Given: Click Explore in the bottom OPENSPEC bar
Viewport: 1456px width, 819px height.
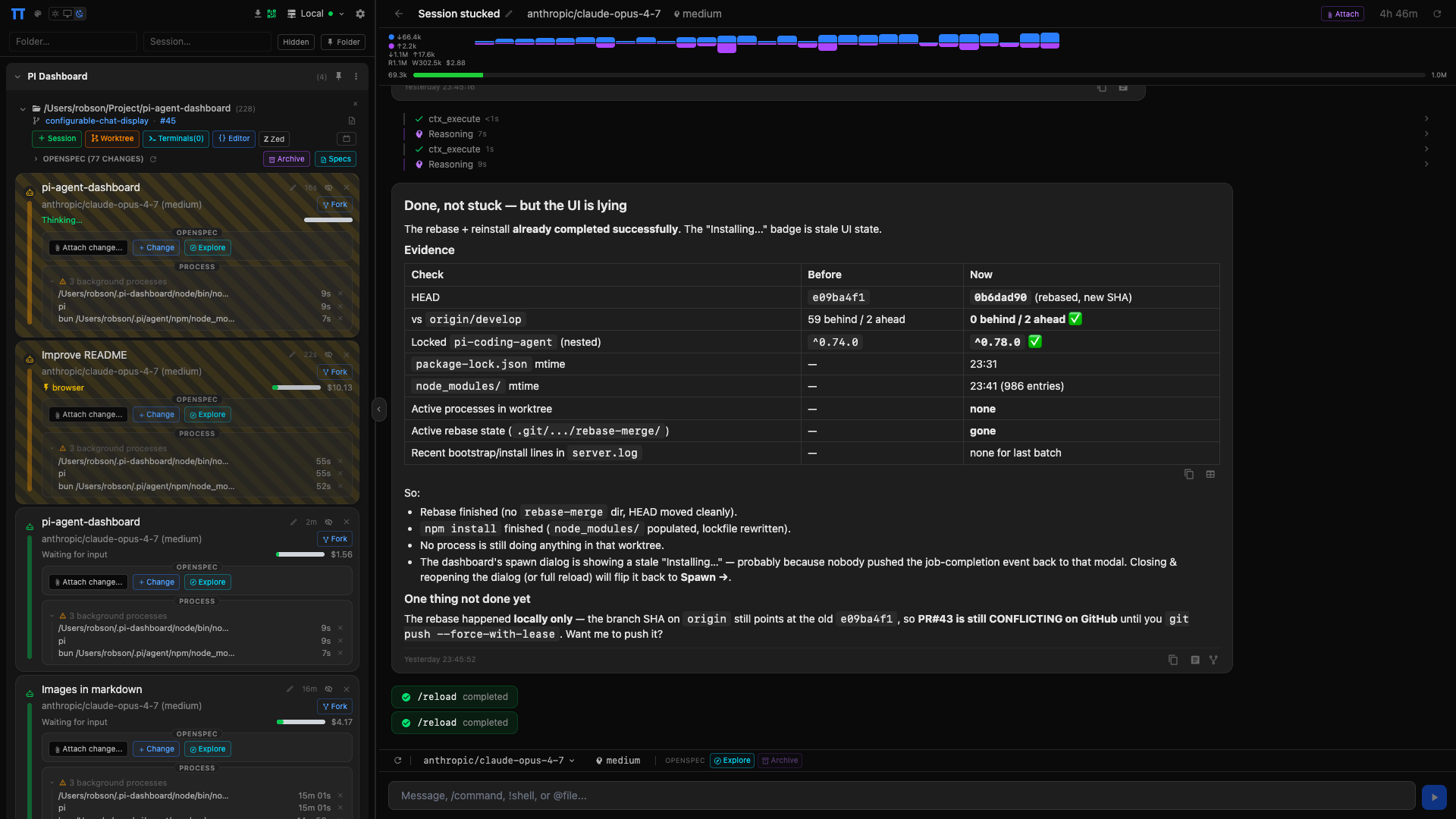Looking at the screenshot, I should pyautogui.click(x=732, y=761).
